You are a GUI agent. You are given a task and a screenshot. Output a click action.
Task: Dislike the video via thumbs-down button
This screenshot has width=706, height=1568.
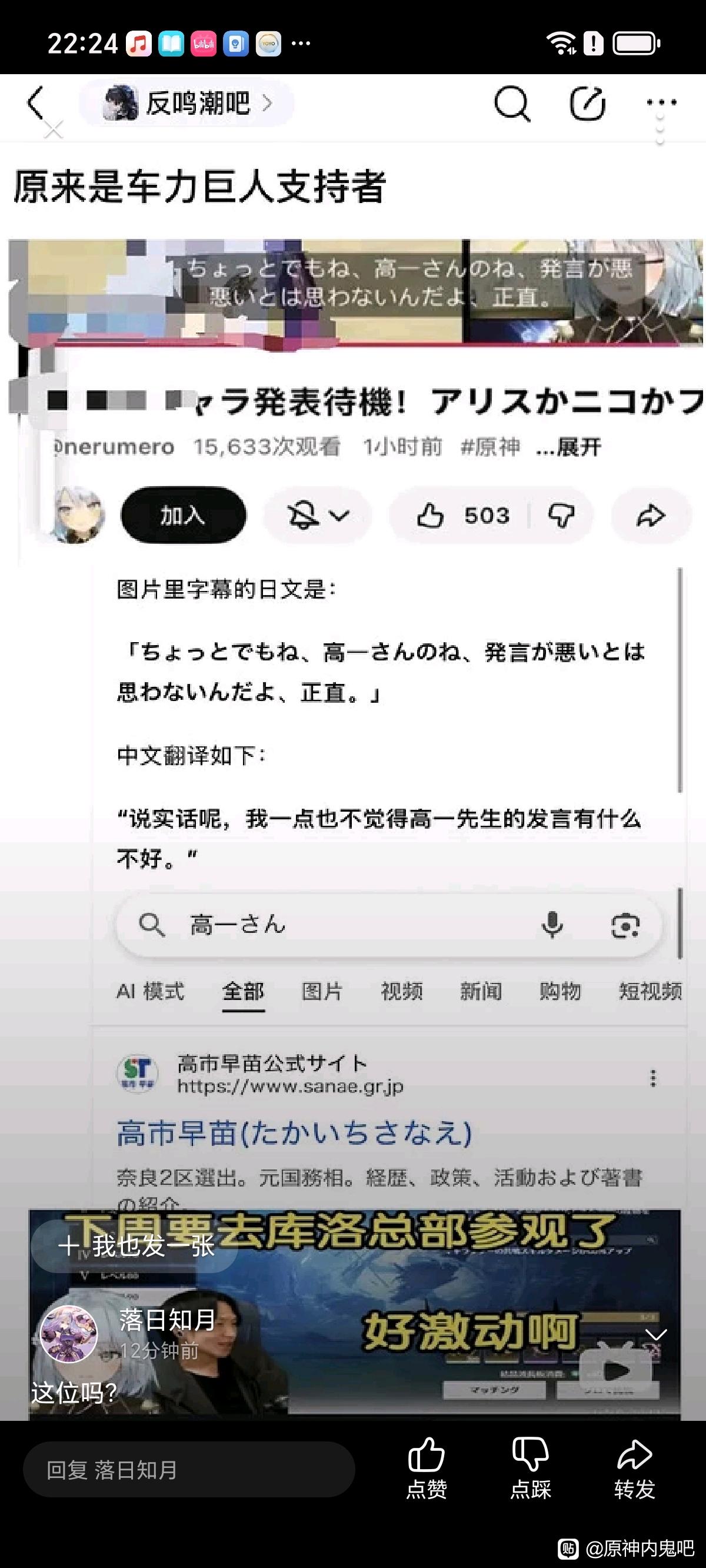[x=561, y=516]
